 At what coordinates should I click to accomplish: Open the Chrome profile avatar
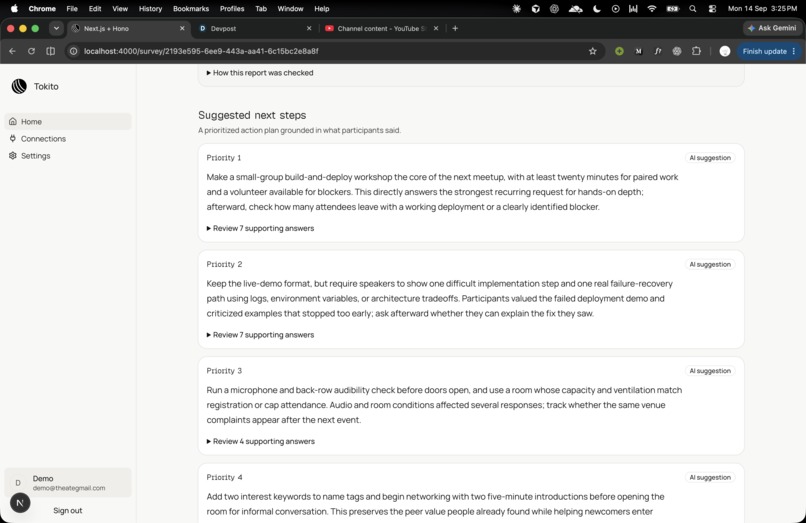pyautogui.click(x=725, y=51)
